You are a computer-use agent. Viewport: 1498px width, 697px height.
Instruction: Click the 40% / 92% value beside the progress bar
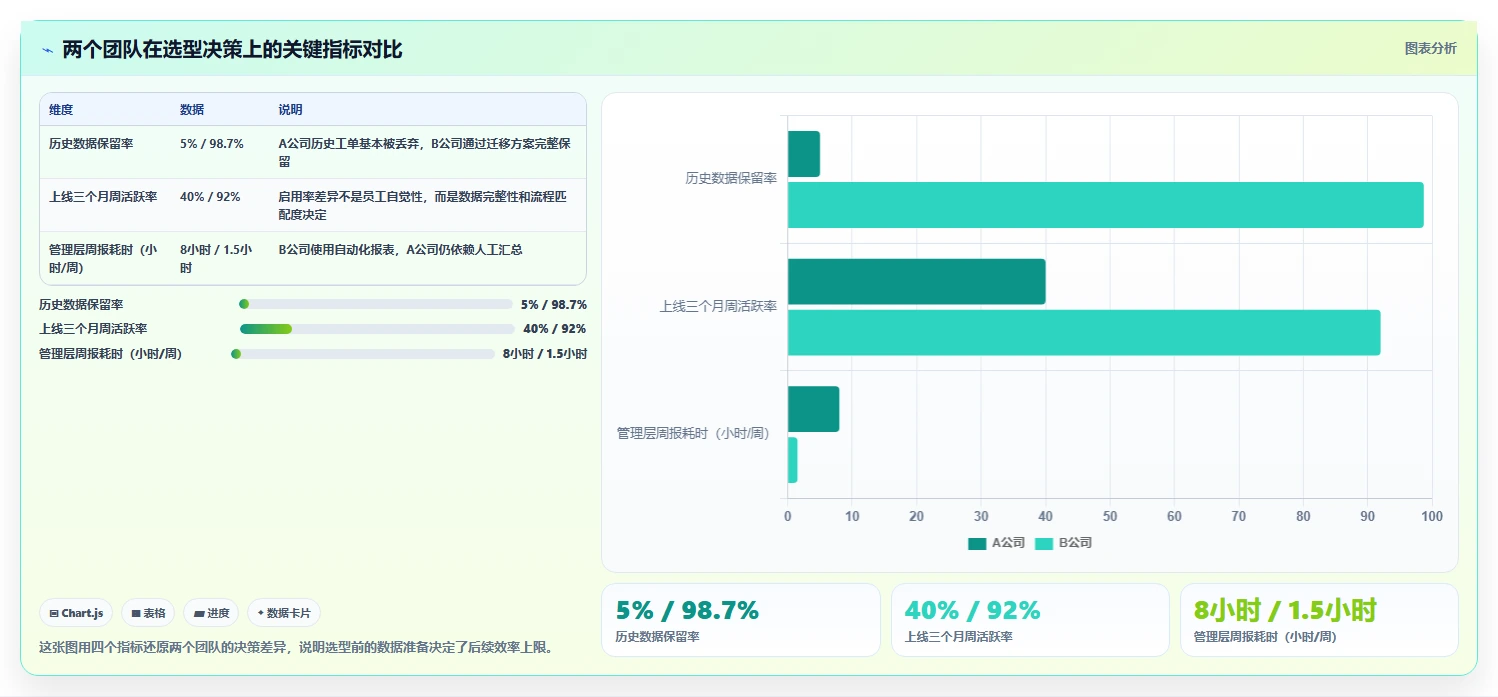pos(555,329)
